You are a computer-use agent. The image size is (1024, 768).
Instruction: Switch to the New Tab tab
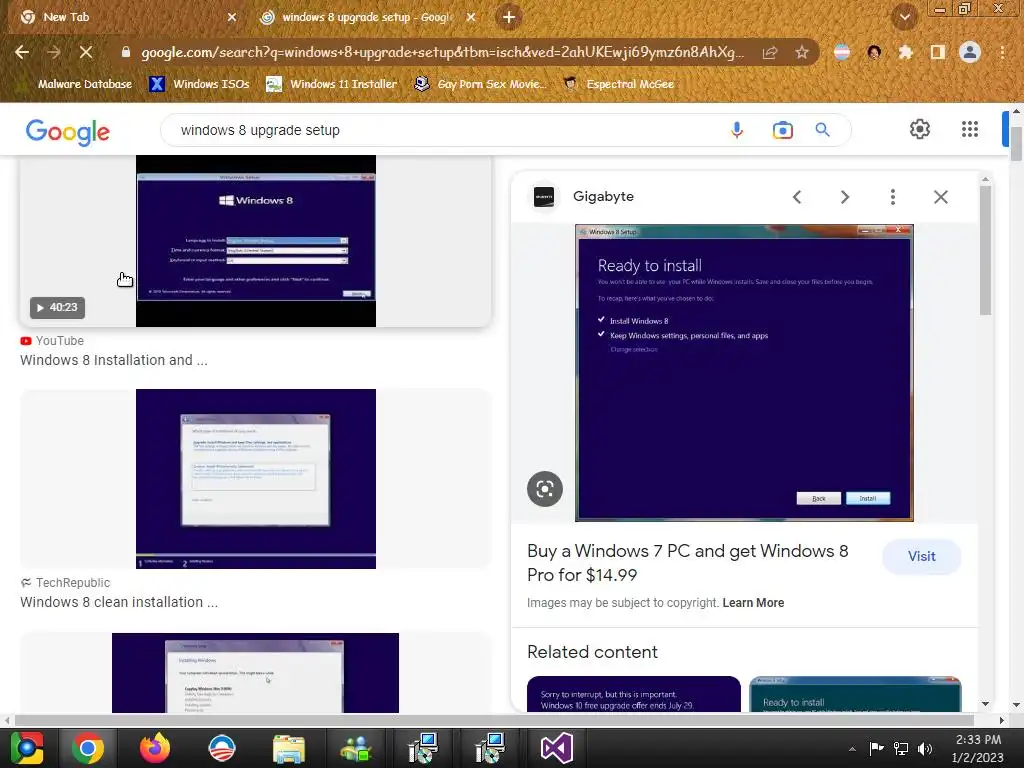[124, 18]
